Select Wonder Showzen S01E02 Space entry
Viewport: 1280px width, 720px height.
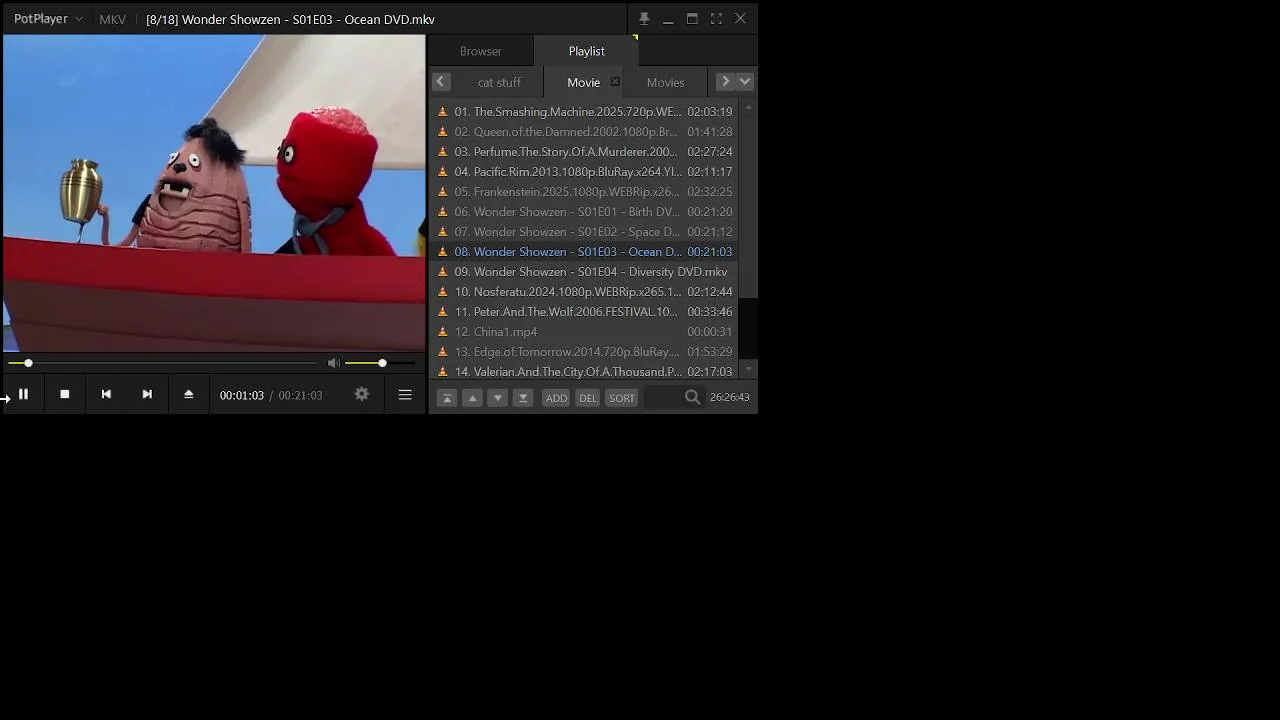[x=584, y=232]
